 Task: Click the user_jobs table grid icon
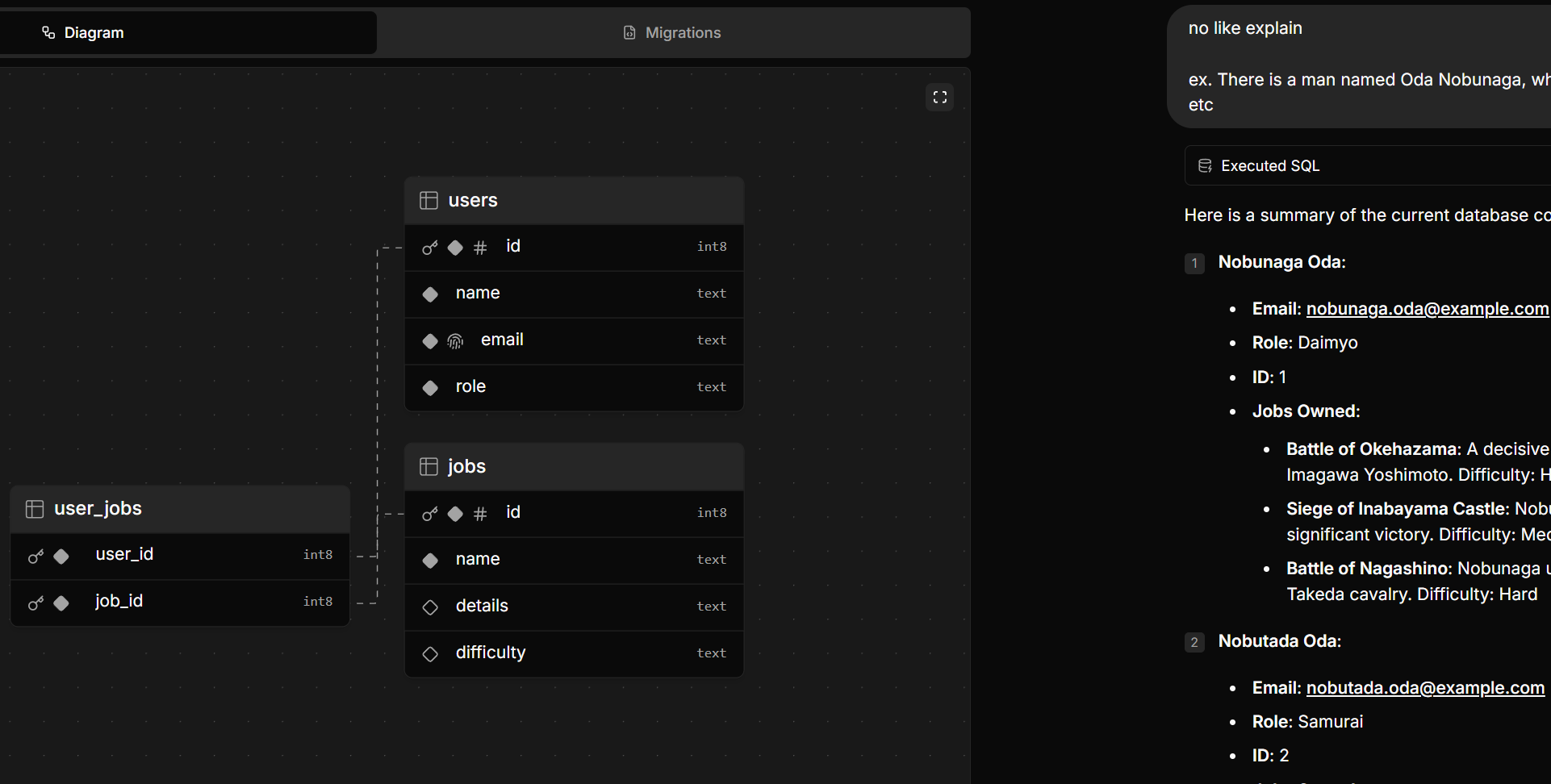[x=35, y=509]
